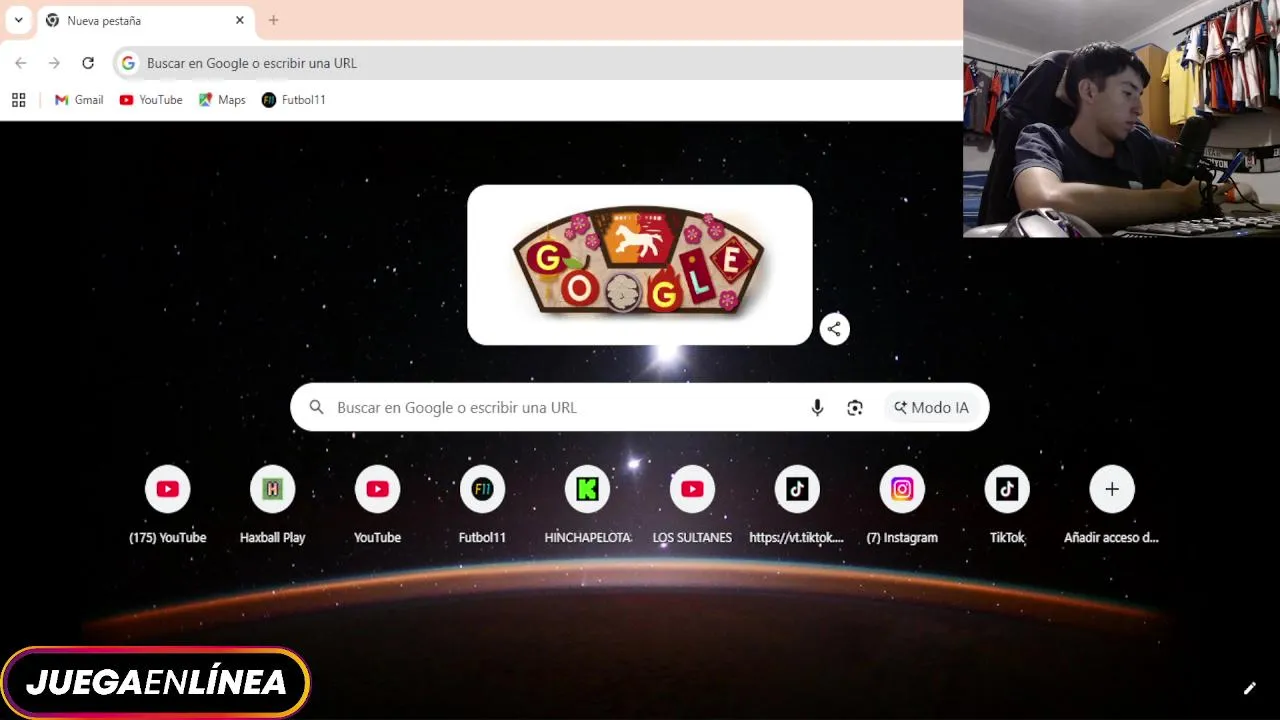Click the Google icon in address bar
This screenshot has width=1280, height=720.
tap(128, 63)
